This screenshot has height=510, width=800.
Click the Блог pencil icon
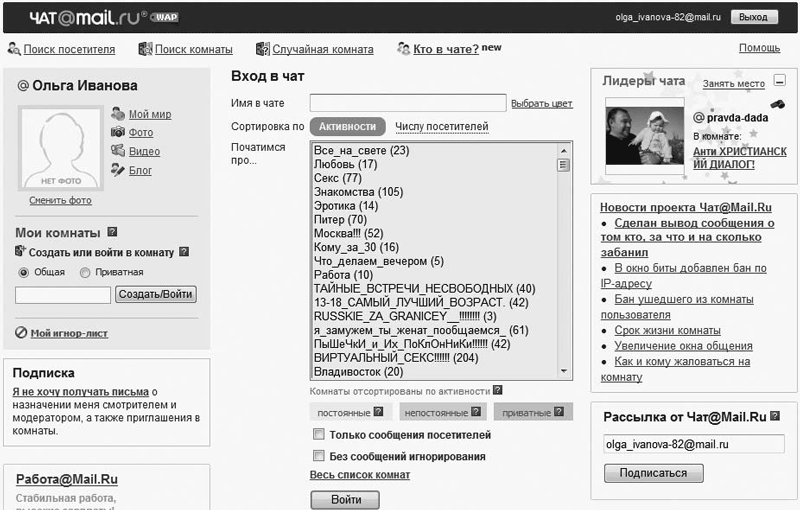click(x=118, y=170)
